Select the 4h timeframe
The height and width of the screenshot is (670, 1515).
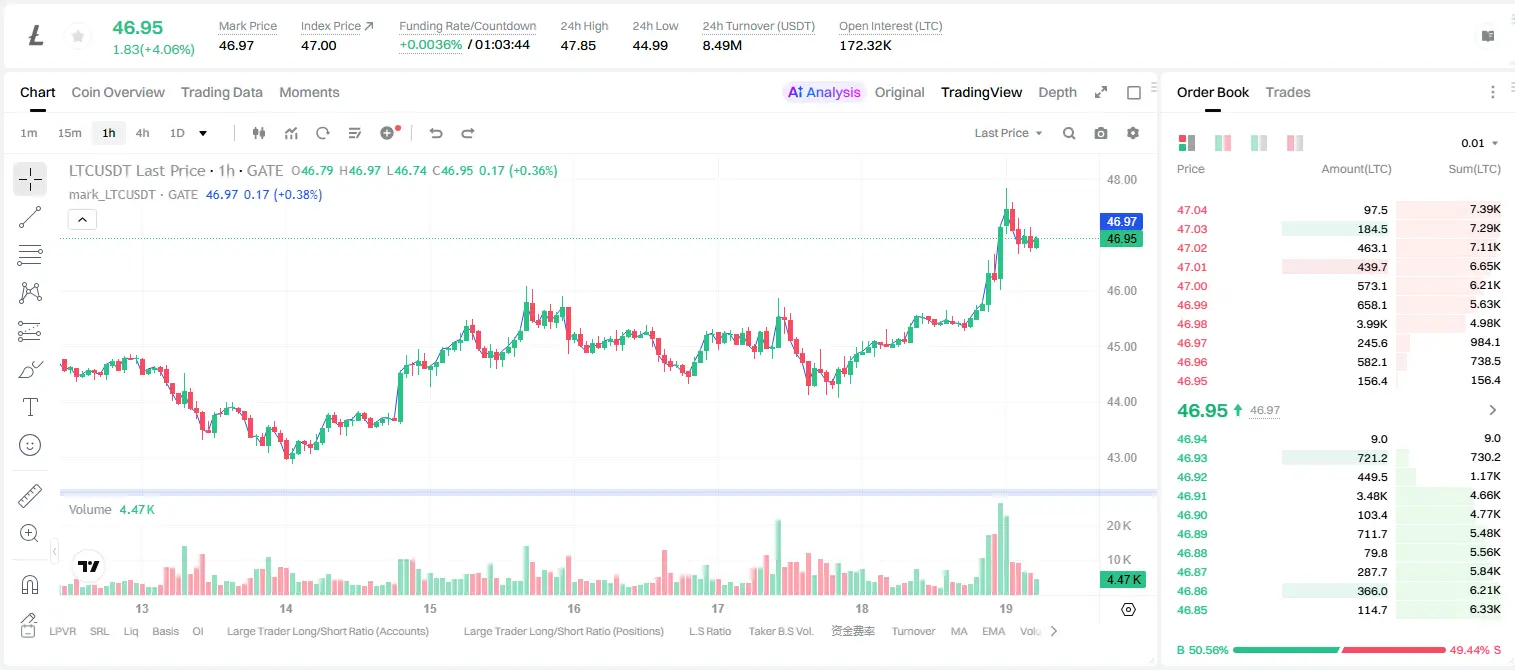142,133
